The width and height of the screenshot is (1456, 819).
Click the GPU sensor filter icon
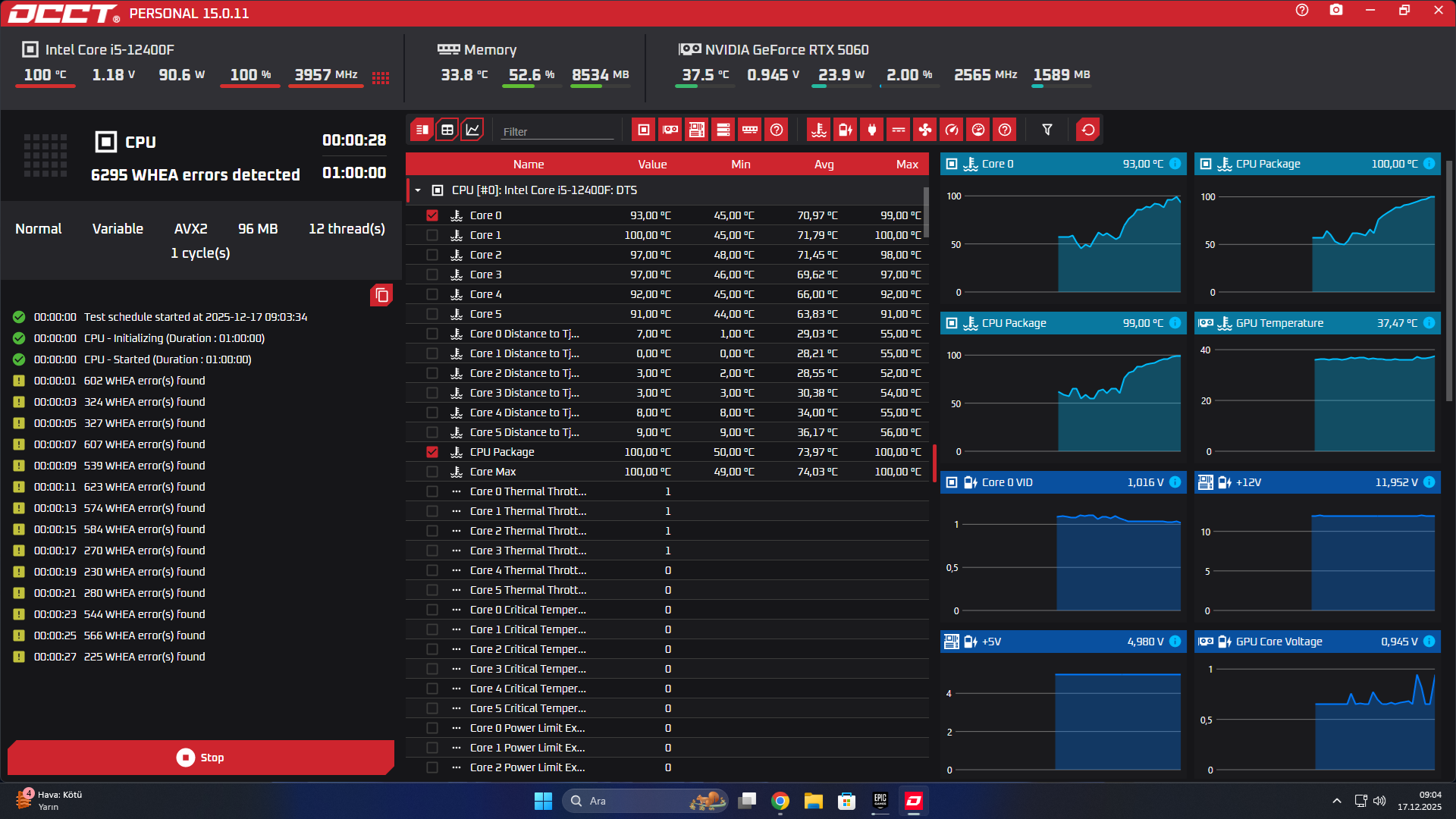coord(670,130)
